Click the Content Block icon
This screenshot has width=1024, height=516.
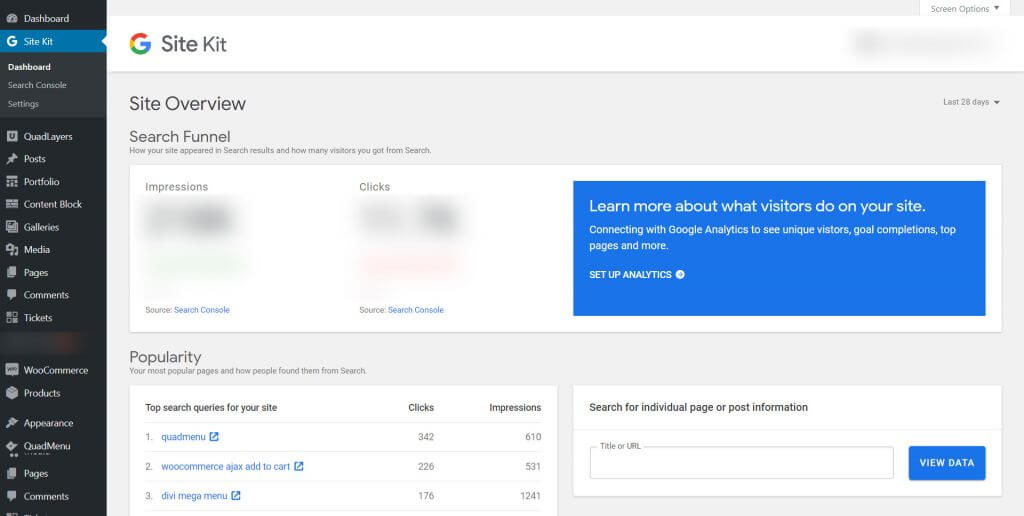12,204
